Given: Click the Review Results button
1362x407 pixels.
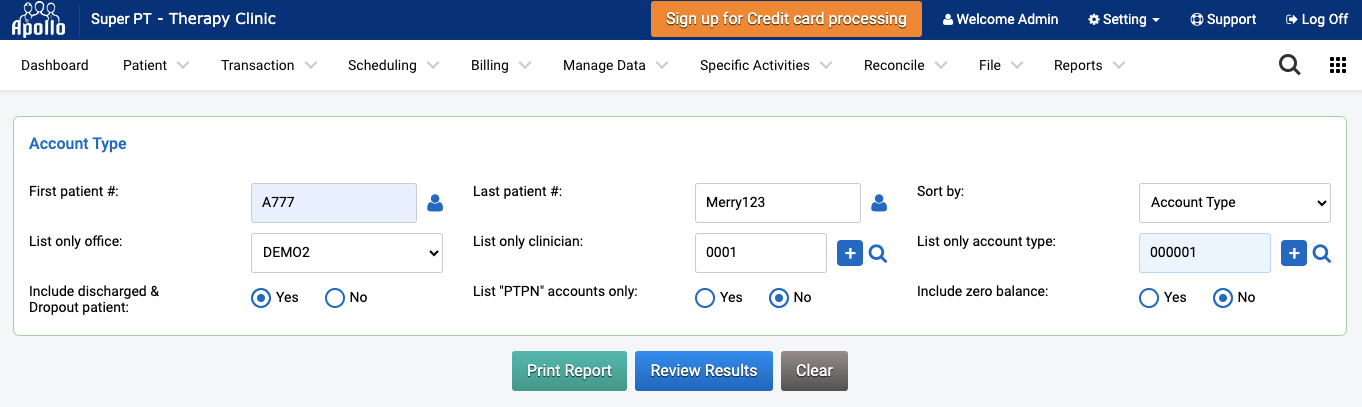Looking at the screenshot, I should click(704, 370).
